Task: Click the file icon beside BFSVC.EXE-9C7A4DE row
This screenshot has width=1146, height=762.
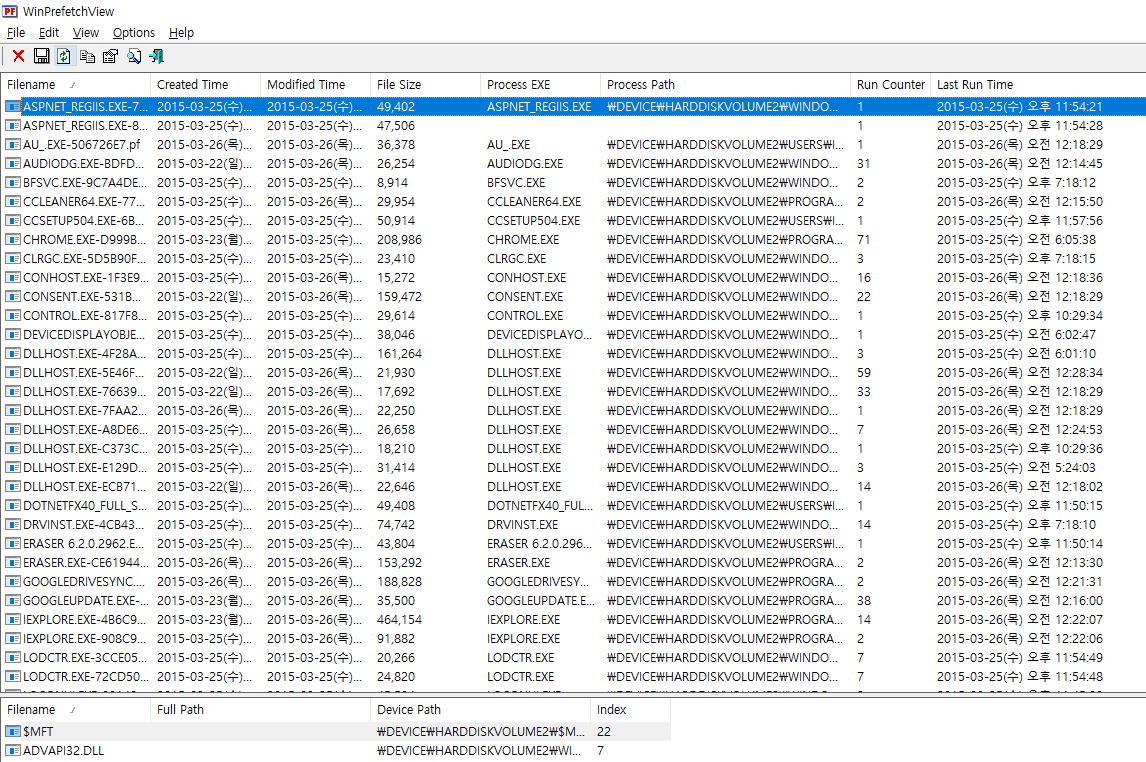Action: 12,183
